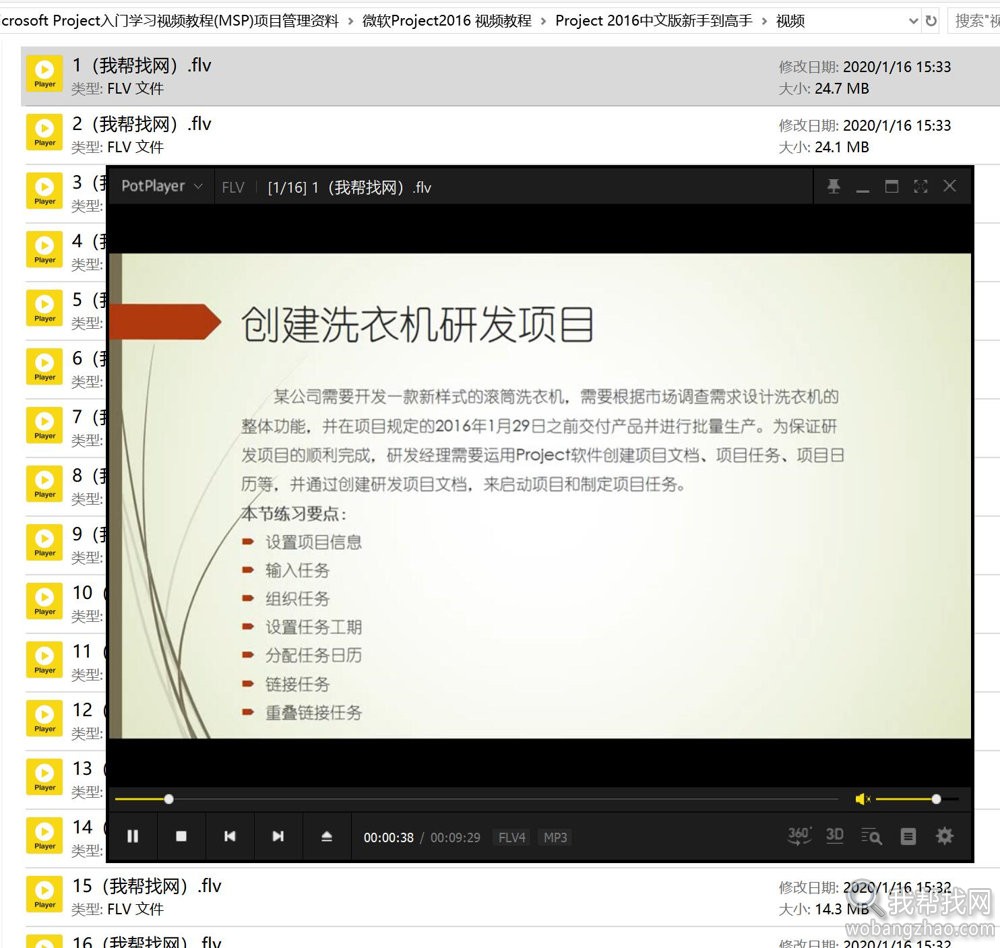Seek on the video progress bar
Viewport: 1000px width, 948px height.
[x=476, y=799]
